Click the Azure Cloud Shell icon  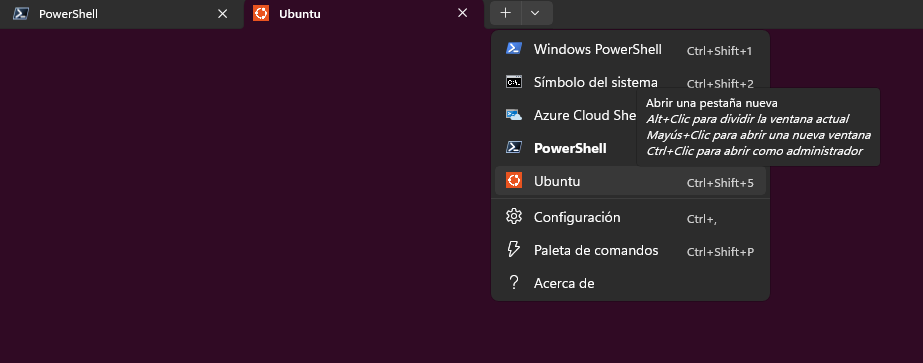[514, 115]
